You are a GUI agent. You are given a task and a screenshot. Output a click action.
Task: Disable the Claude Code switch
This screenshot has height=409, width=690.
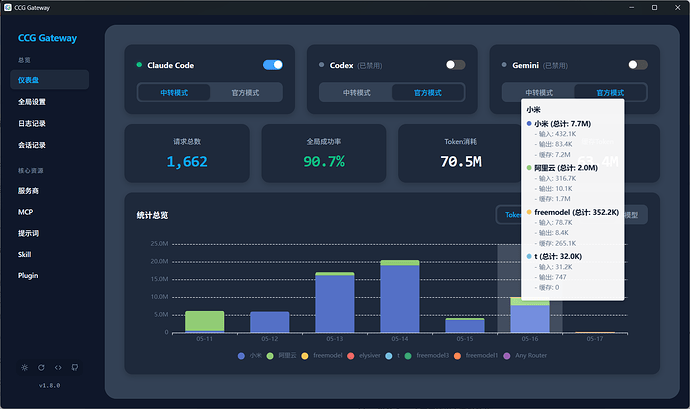point(273,65)
